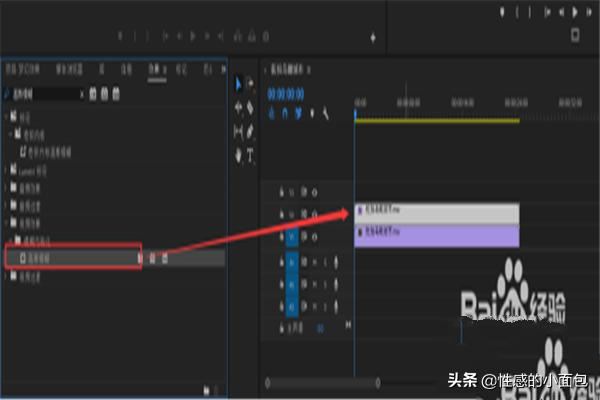Click right handle of timeline zoom scrollbar
600x400 pixels.
click(378, 382)
